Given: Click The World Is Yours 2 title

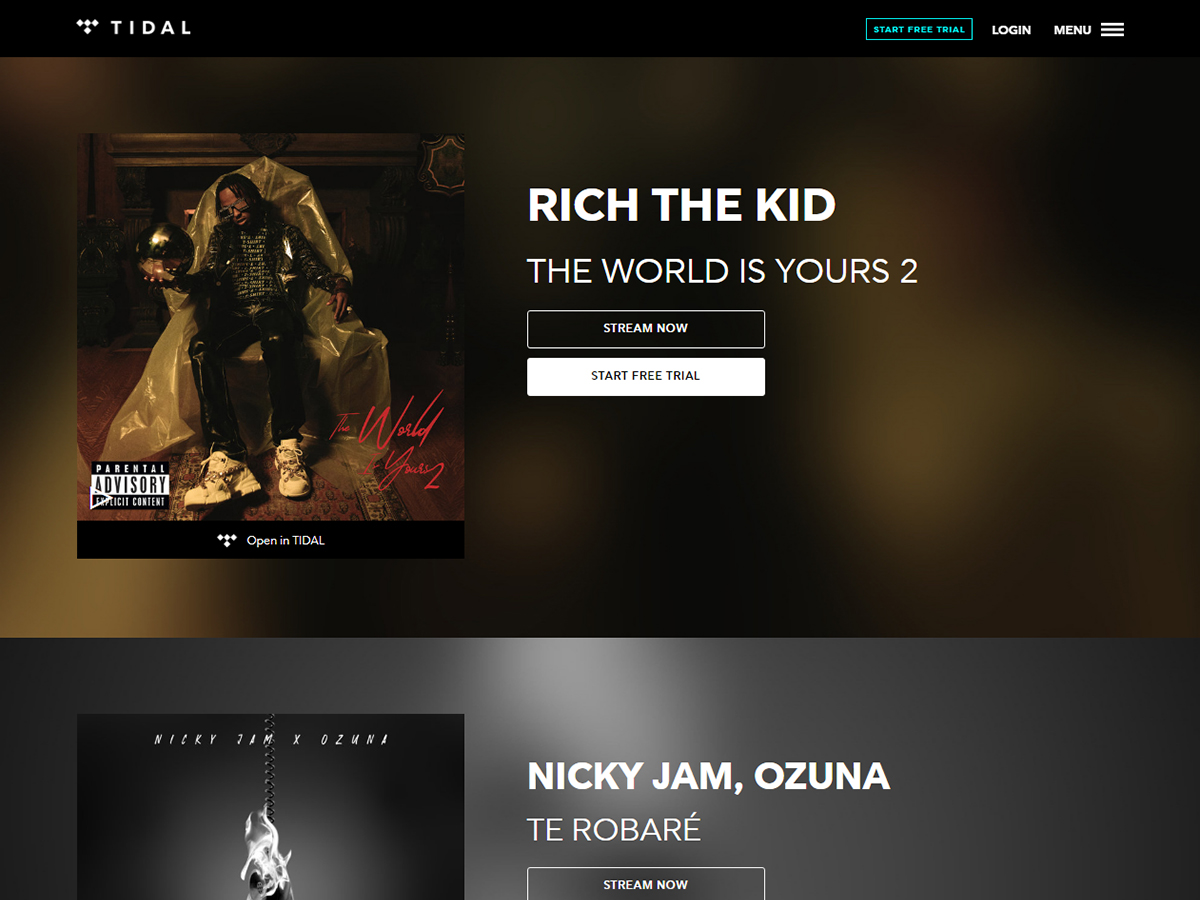Looking at the screenshot, I should click(722, 271).
